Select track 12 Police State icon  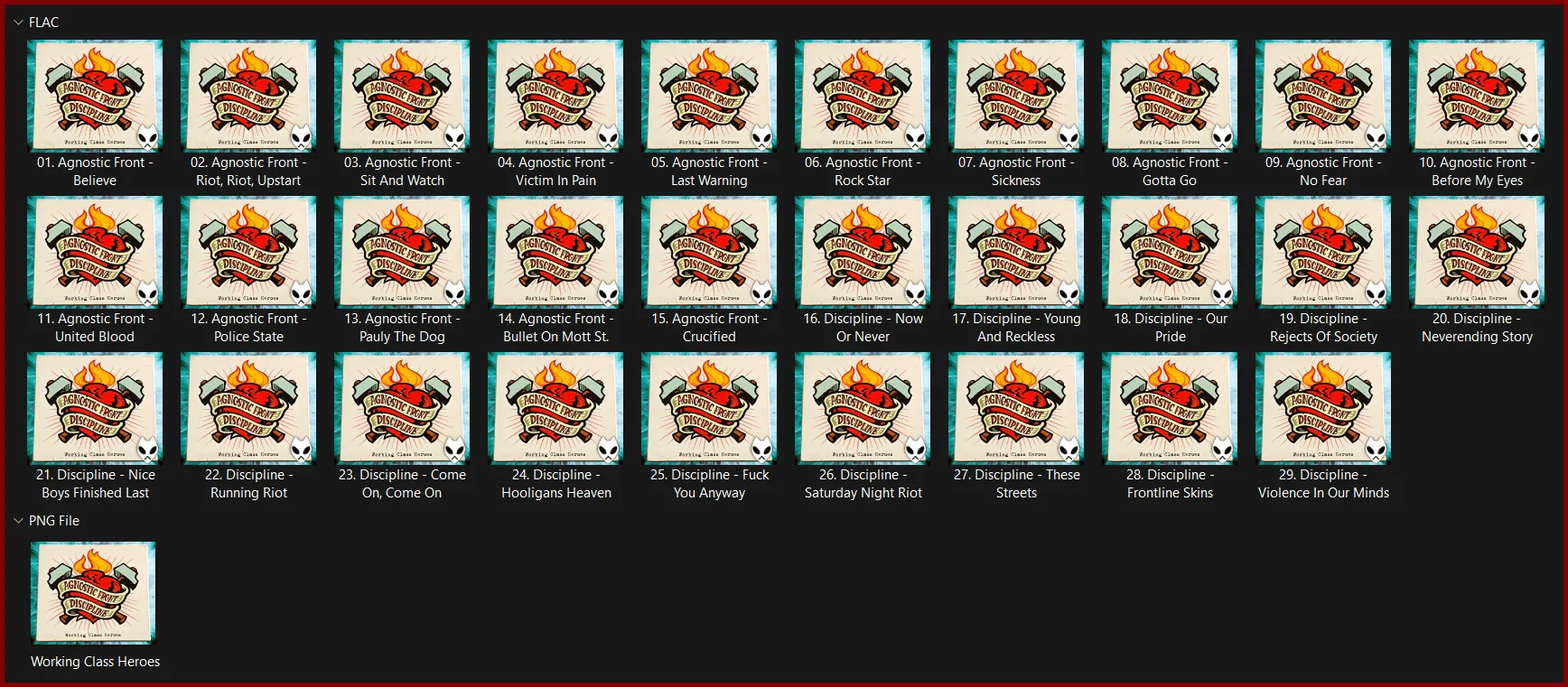248,252
